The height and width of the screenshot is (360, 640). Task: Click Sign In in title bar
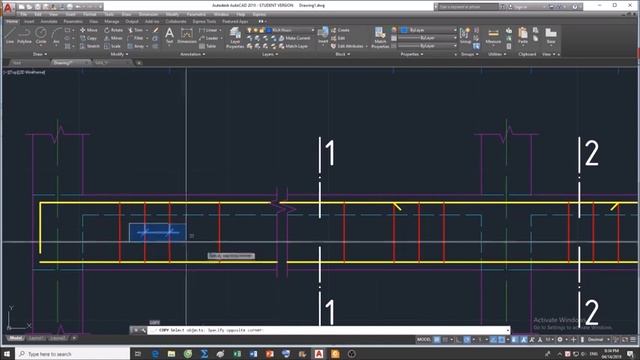tap(520, 7)
